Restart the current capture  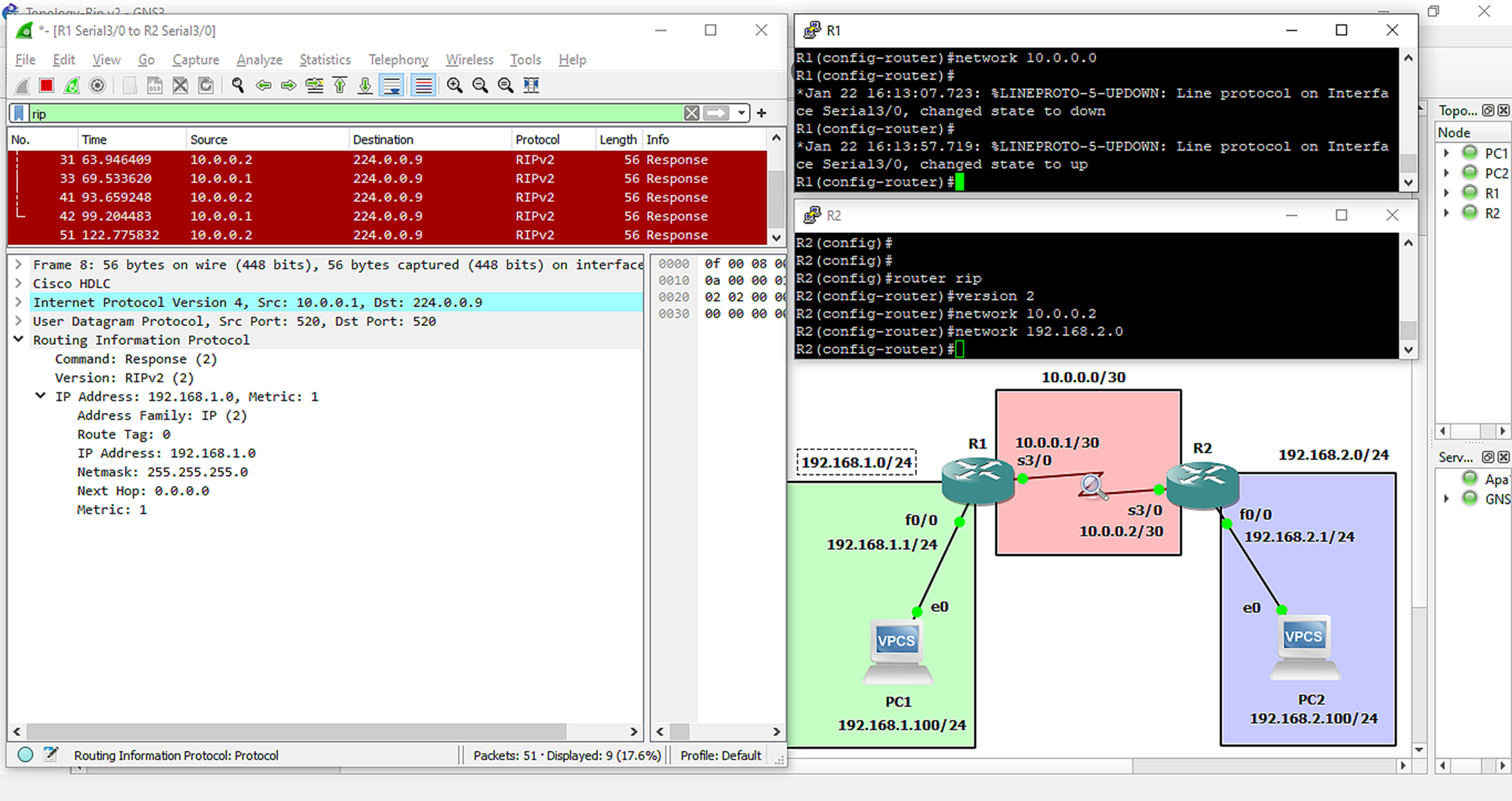72,85
